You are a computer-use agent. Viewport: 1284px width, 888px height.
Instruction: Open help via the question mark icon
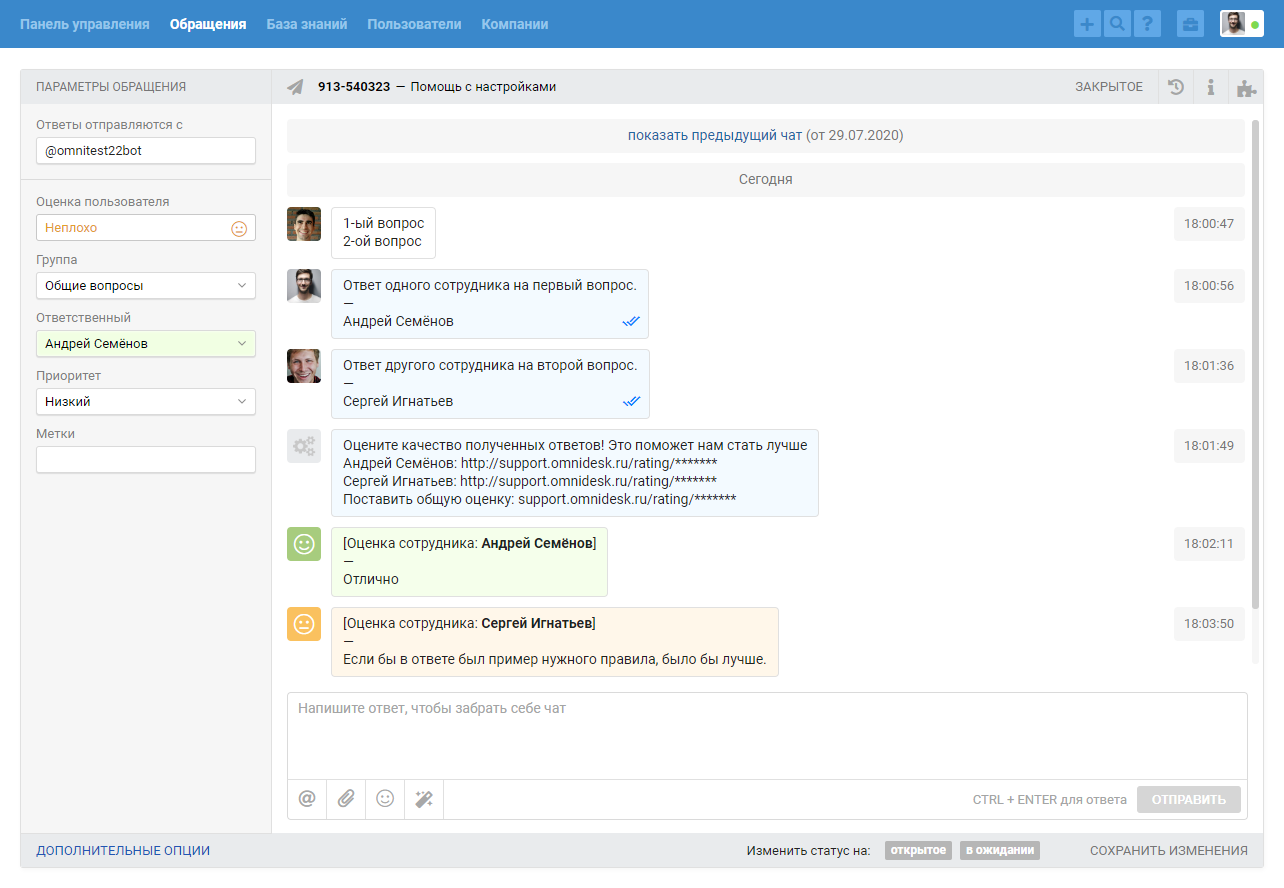[1147, 24]
